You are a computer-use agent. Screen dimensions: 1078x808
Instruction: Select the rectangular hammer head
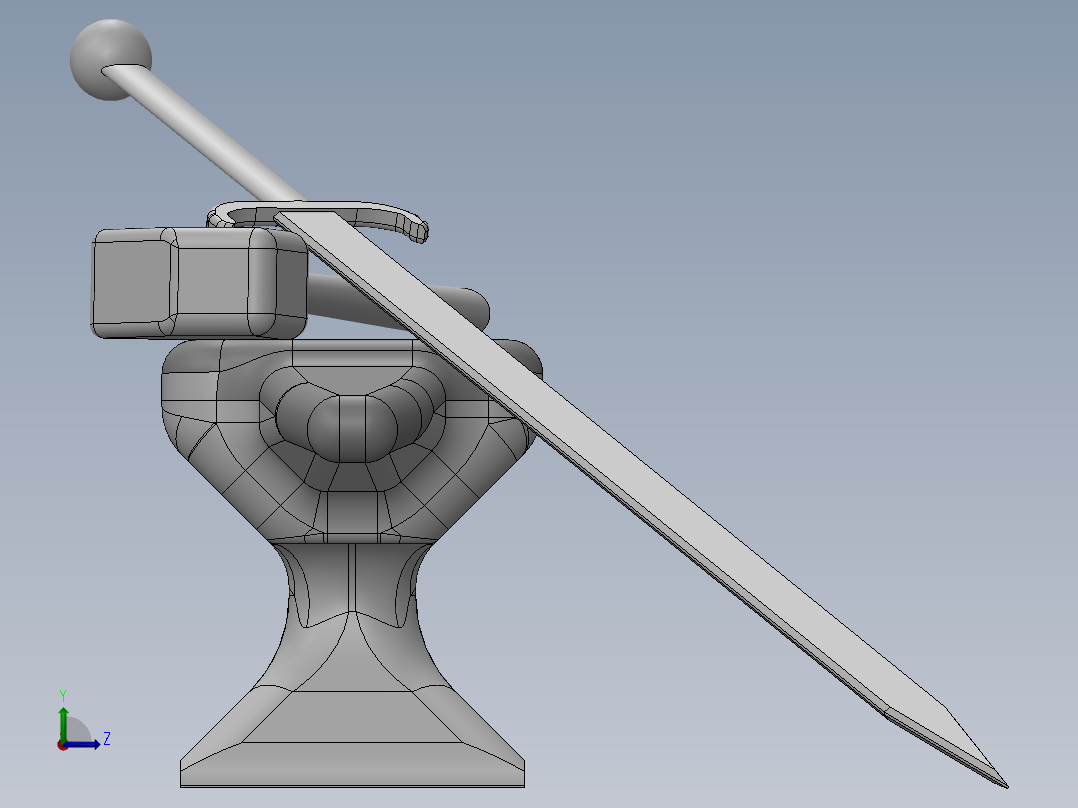(x=199, y=283)
